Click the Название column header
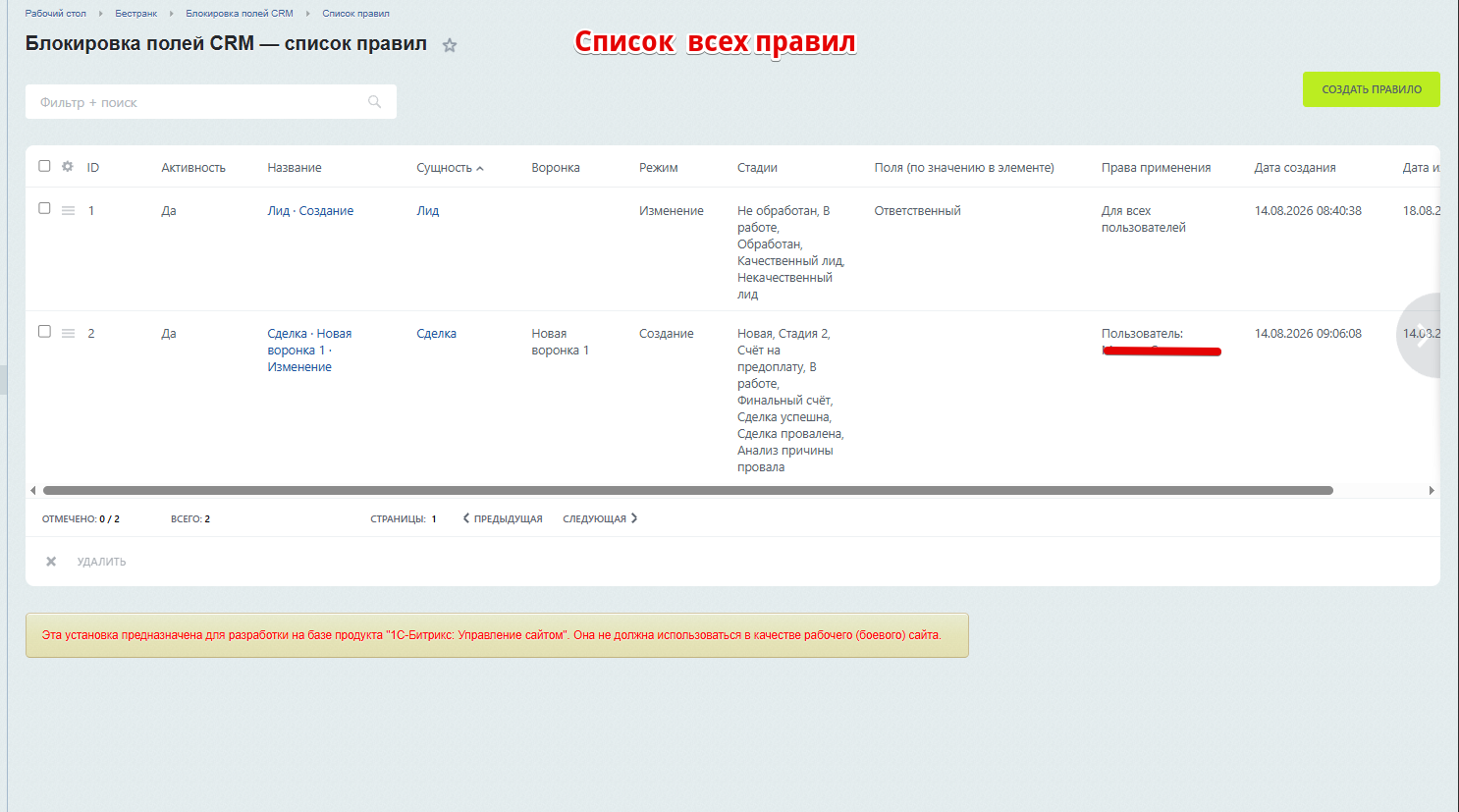The height and width of the screenshot is (812, 1459). click(x=295, y=168)
